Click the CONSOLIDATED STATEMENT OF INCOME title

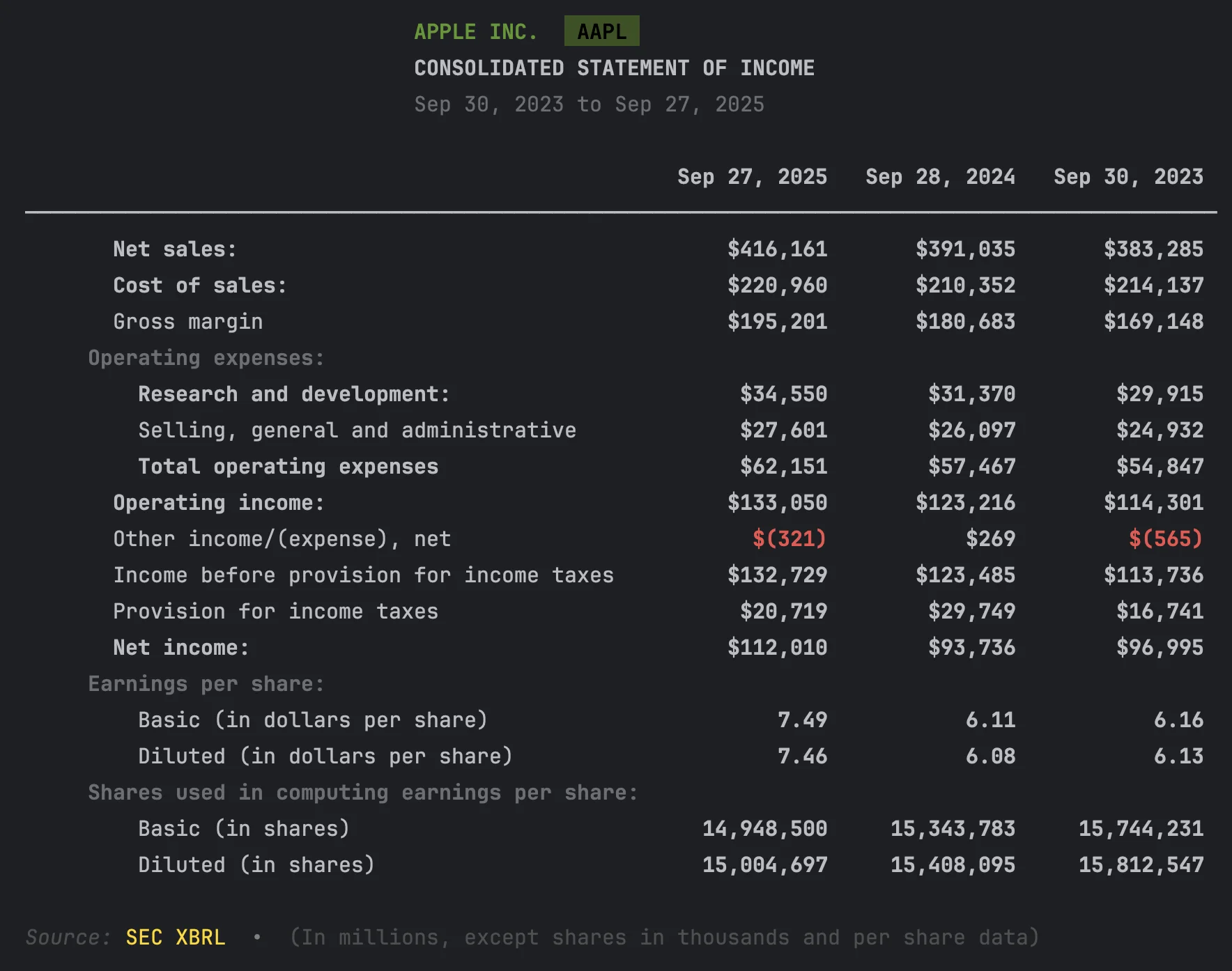click(x=614, y=68)
